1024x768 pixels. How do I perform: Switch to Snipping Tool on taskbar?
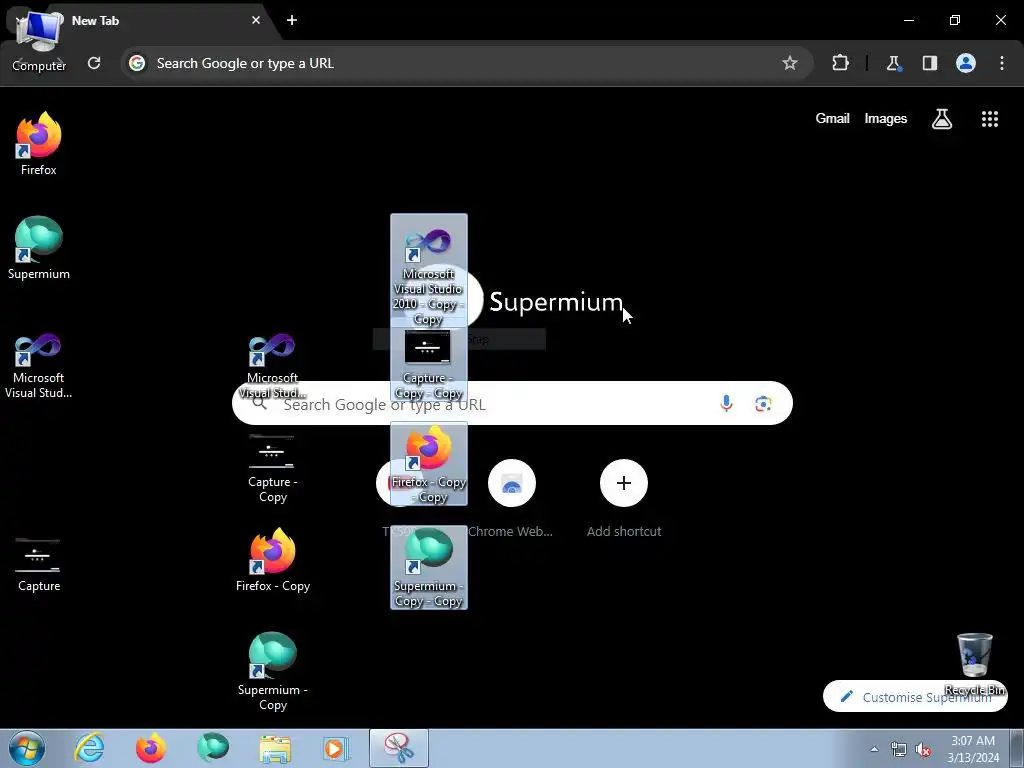(399, 748)
